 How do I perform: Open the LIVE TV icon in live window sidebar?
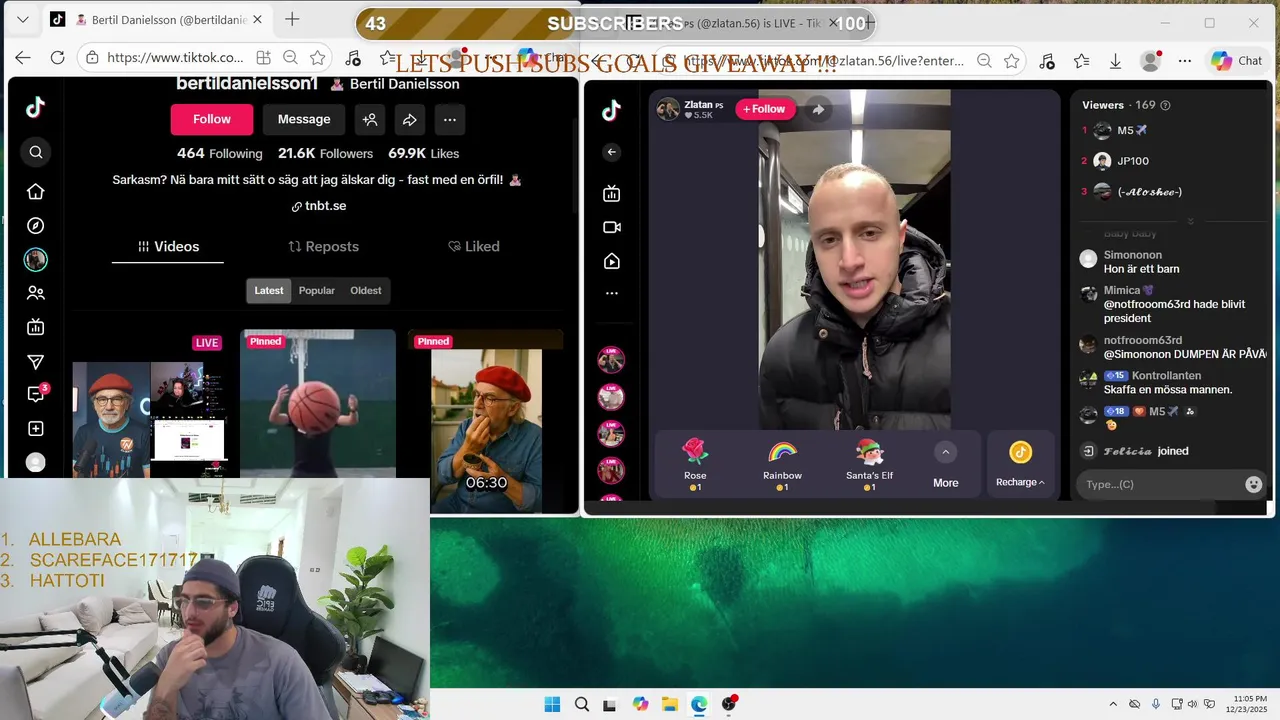pos(612,194)
